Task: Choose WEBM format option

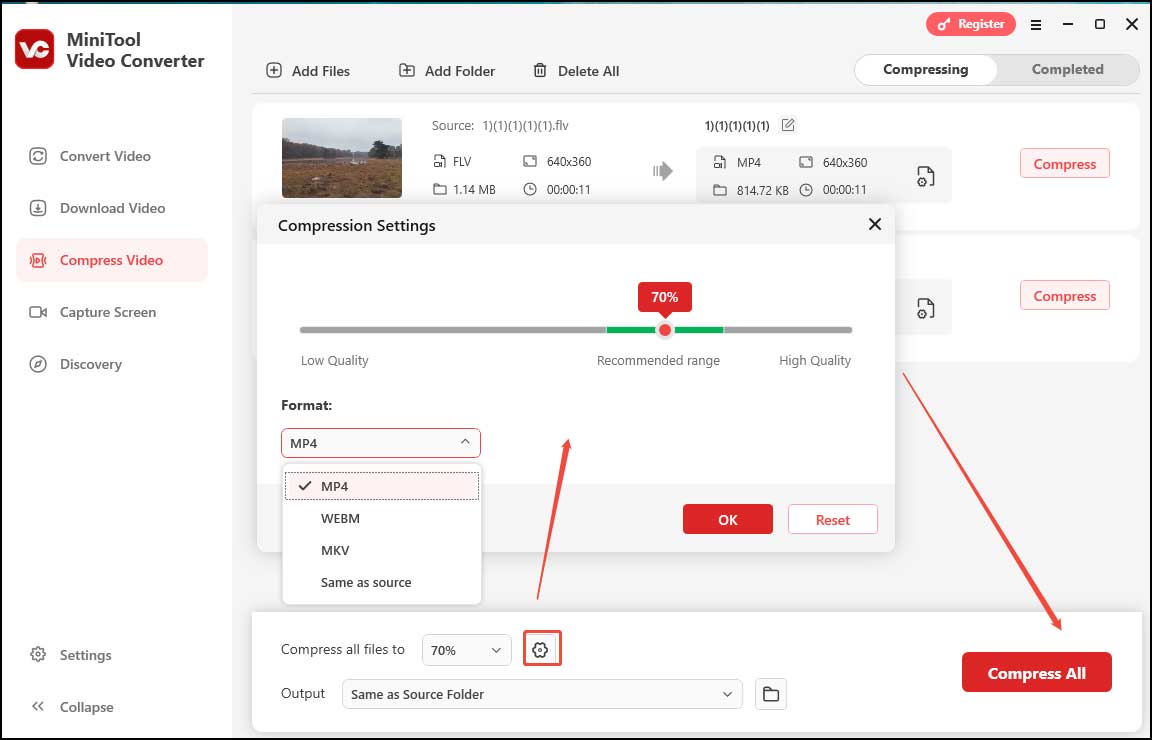Action: click(x=381, y=518)
